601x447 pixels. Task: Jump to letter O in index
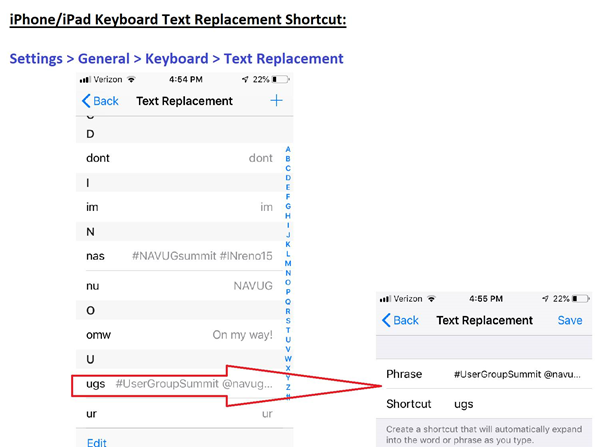(x=288, y=283)
